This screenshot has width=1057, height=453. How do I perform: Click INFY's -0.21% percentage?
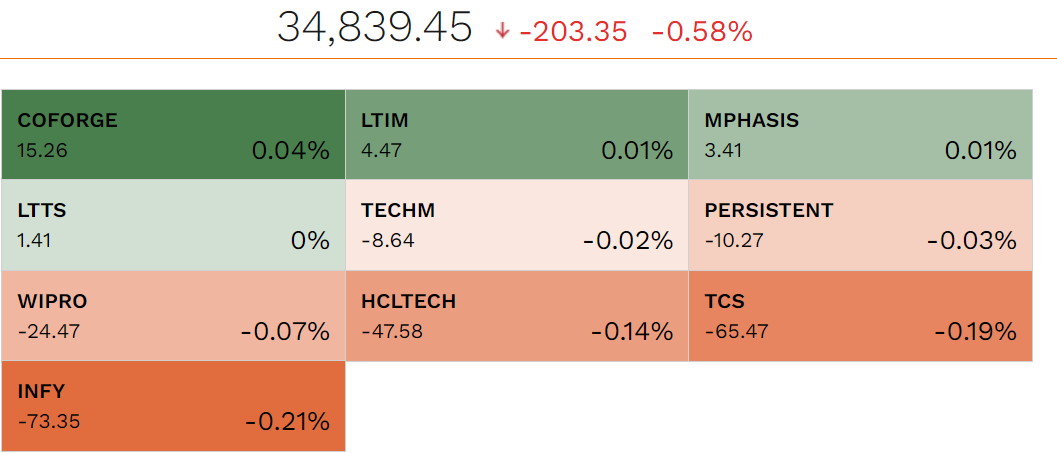pyautogui.click(x=287, y=422)
